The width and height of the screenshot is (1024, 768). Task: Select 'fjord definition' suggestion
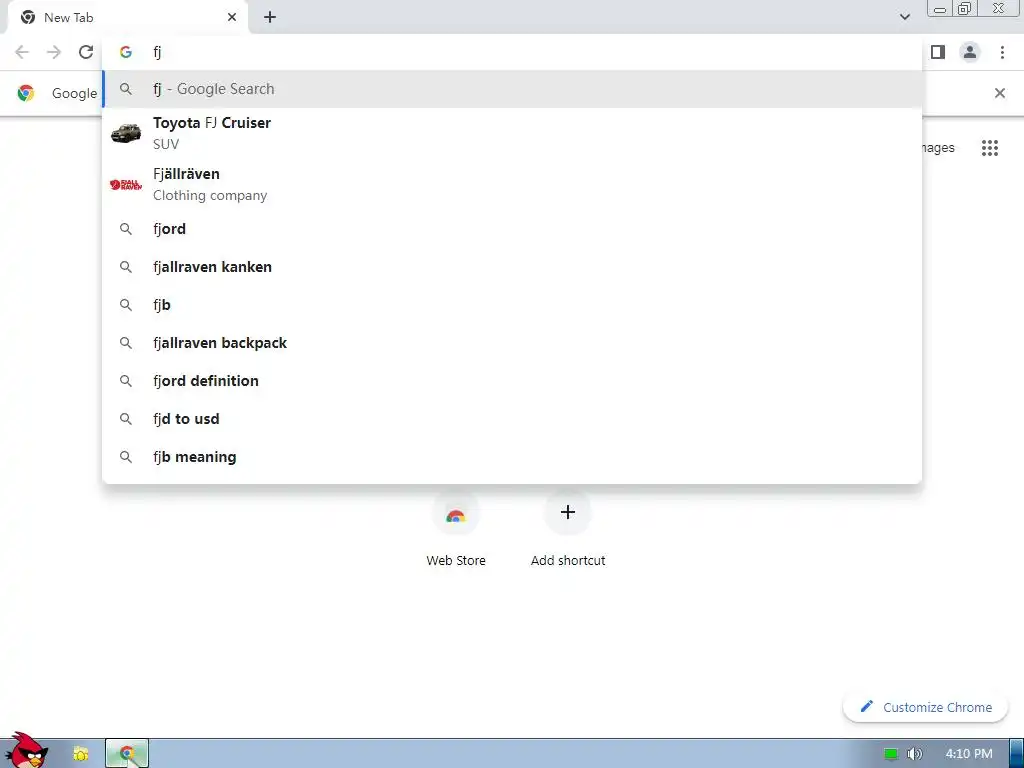click(512, 381)
